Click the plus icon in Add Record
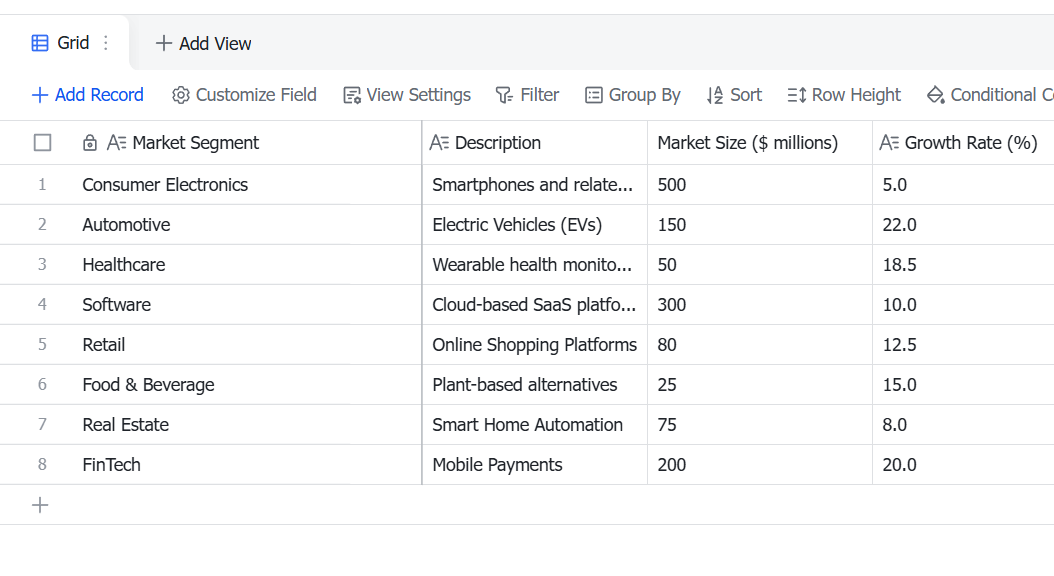Image resolution: width=1054 pixels, height=576 pixels. [40, 95]
